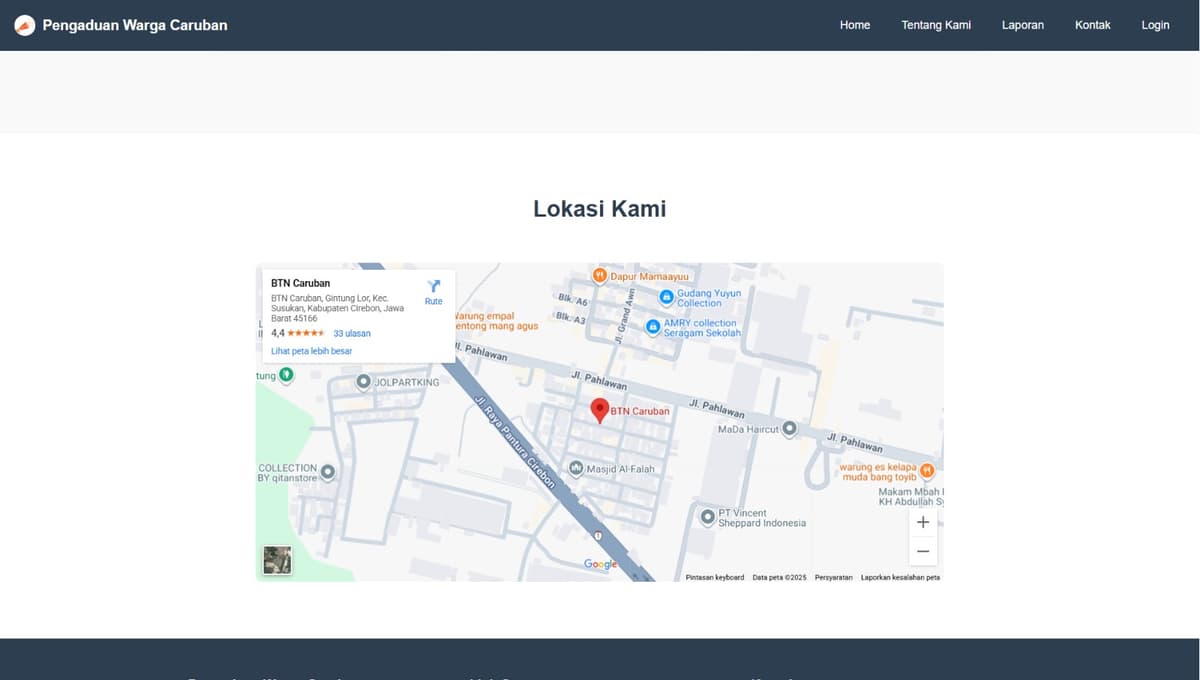Zoom in the map with plus button
The width and height of the screenshot is (1200, 680).
pyautogui.click(x=923, y=522)
